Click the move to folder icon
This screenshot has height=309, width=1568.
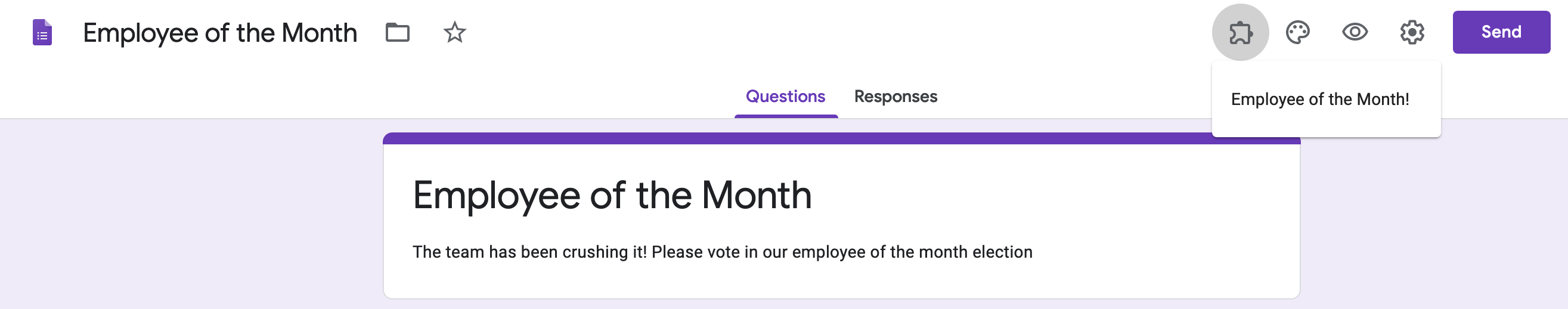pos(397,32)
